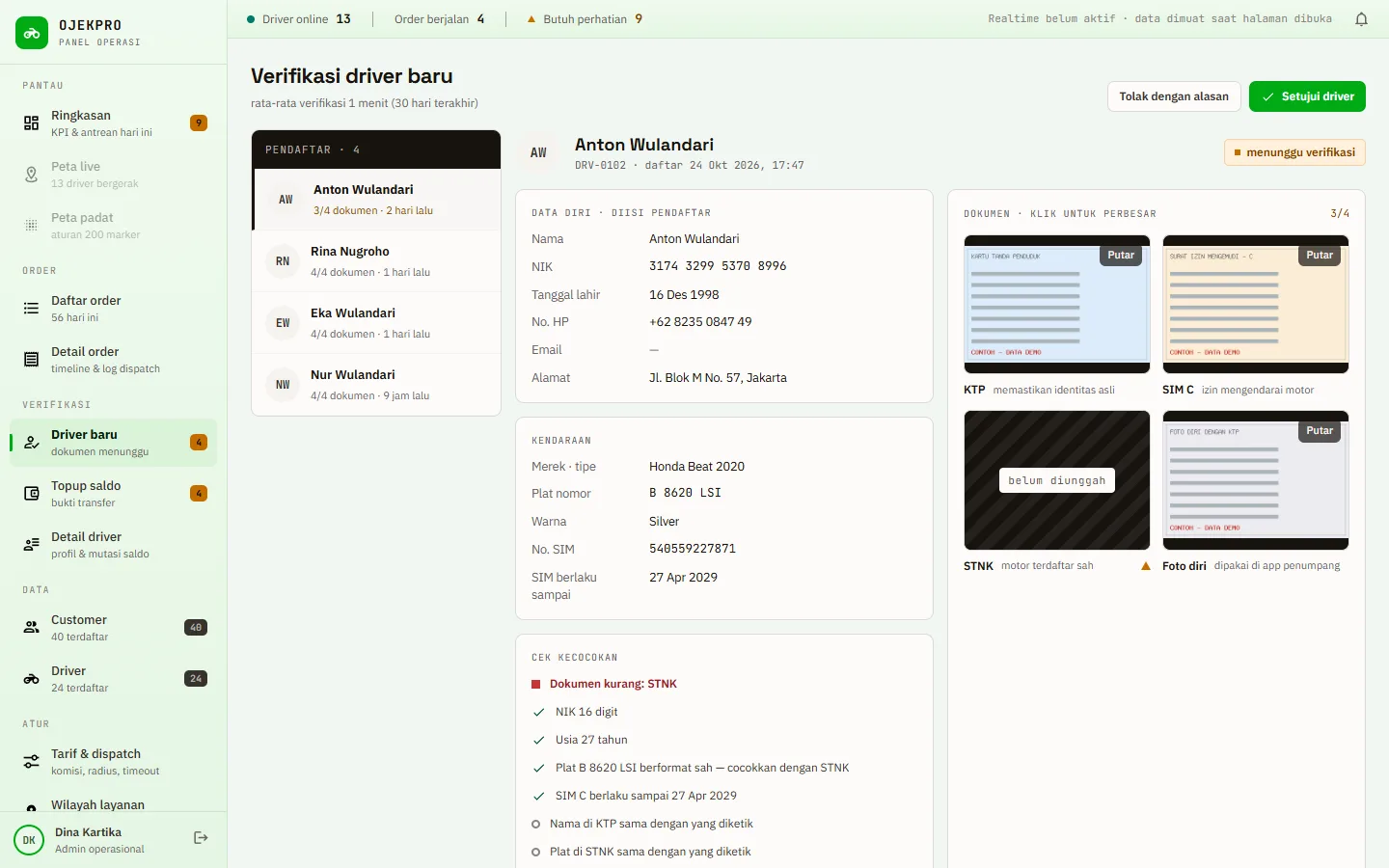The height and width of the screenshot is (868, 1389).
Task: Click the Peta live pin icon
Action: point(32,175)
